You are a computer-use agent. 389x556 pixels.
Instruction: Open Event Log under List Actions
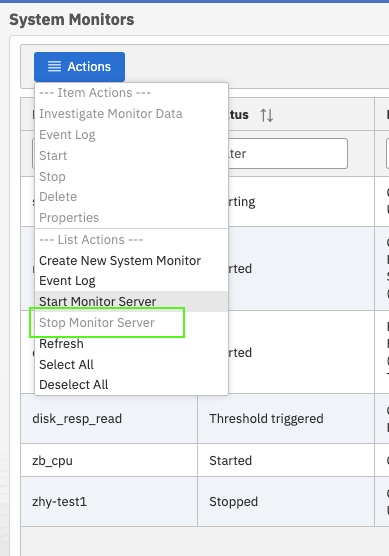pyautogui.click(x=67, y=281)
